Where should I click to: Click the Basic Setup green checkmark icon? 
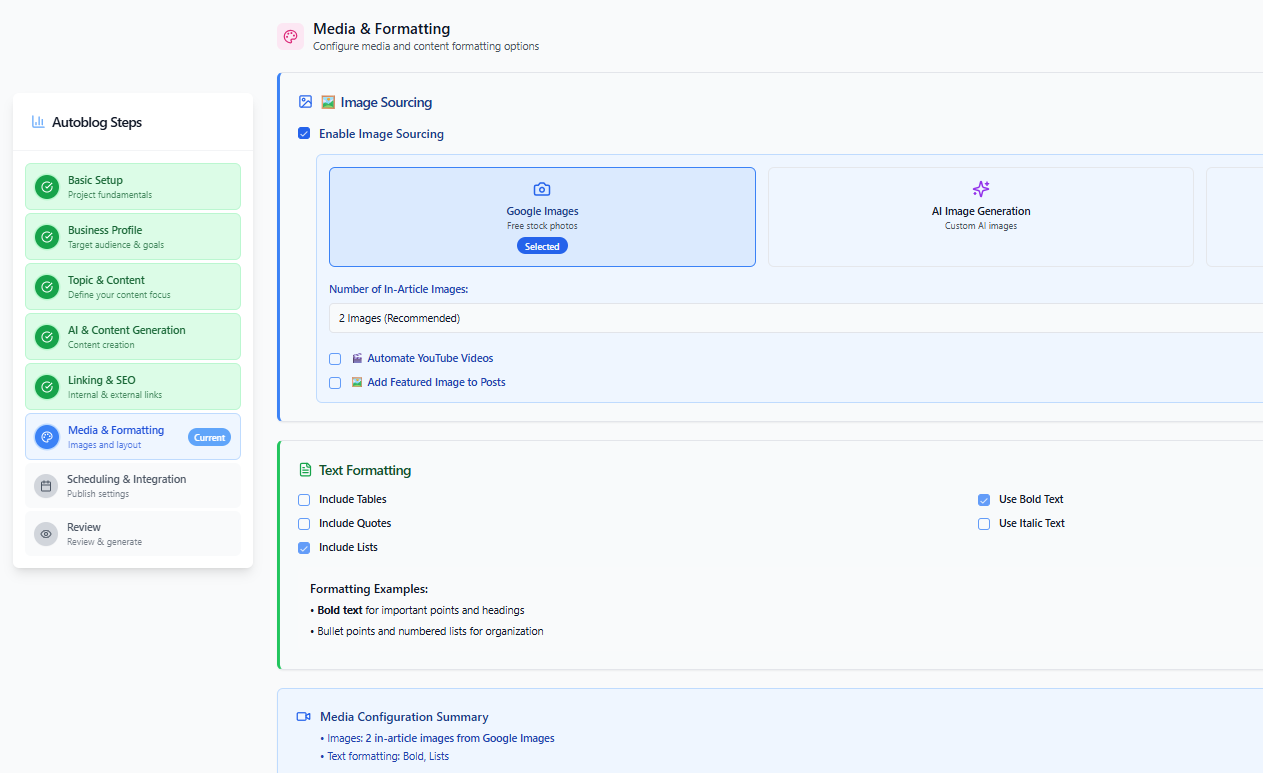(47, 187)
